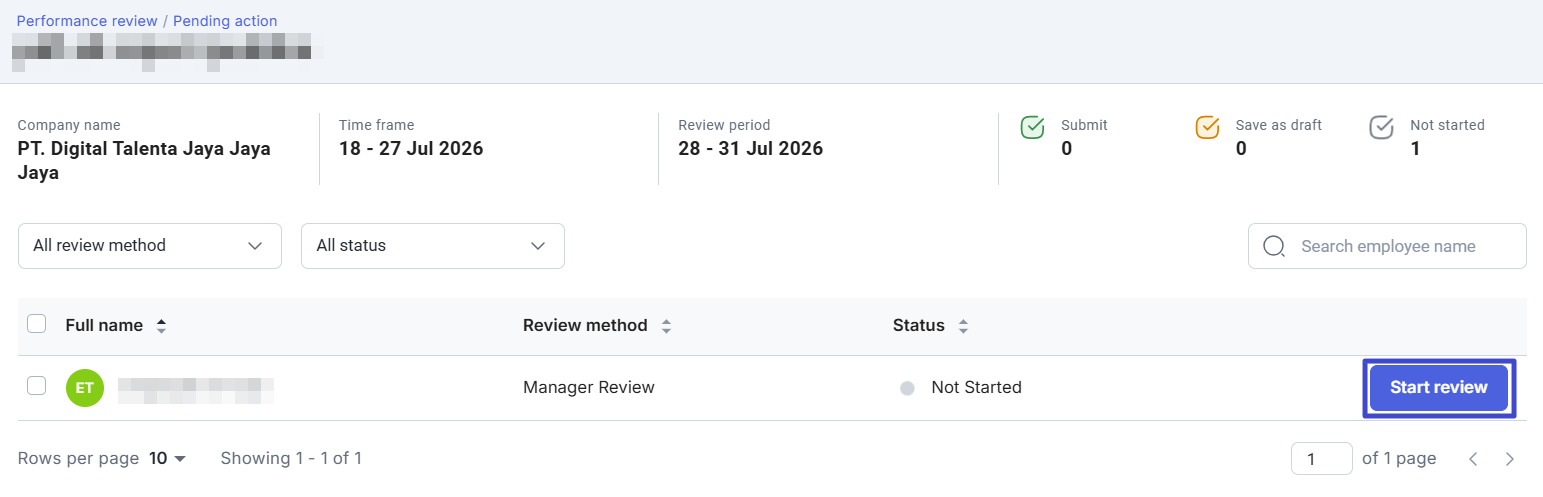Click the gray Not started checkmark icon
Screen dimensions: 1543x497
(1381, 127)
